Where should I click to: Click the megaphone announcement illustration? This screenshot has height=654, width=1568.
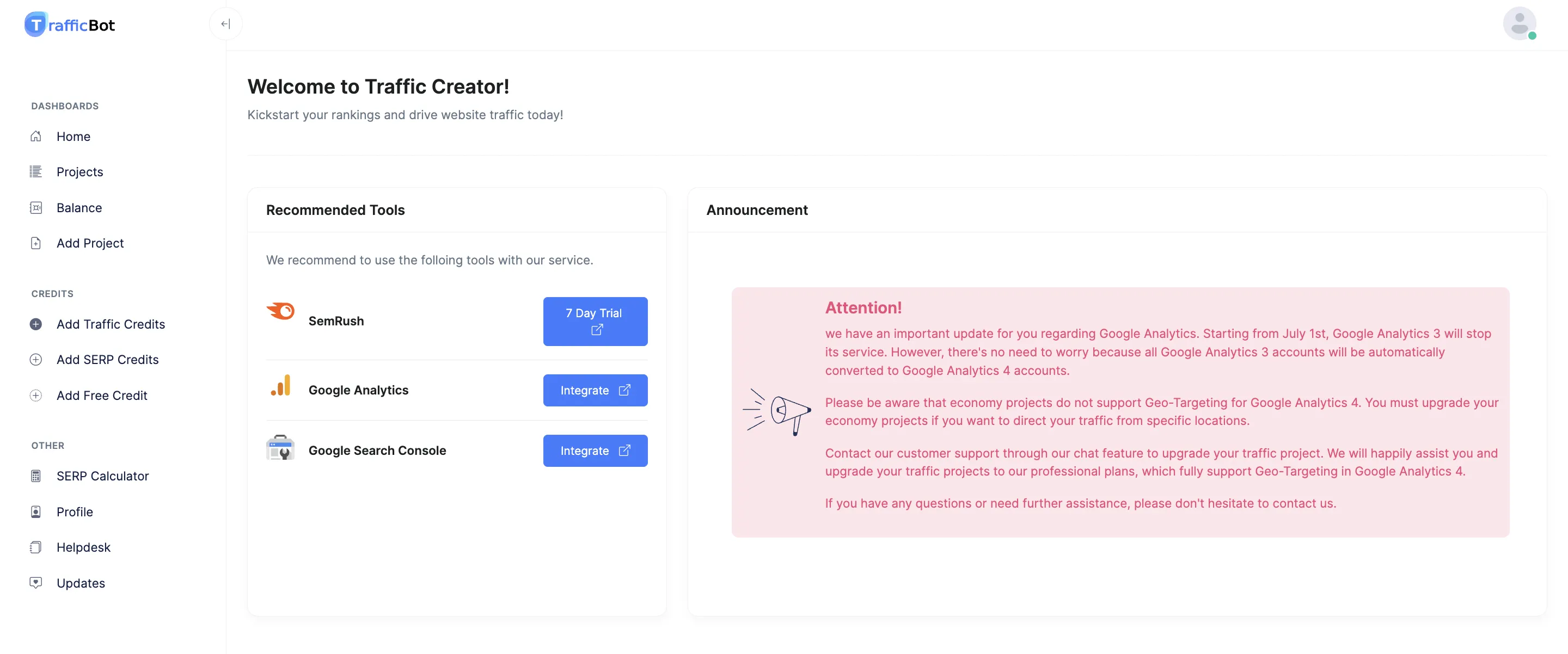(776, 412)
